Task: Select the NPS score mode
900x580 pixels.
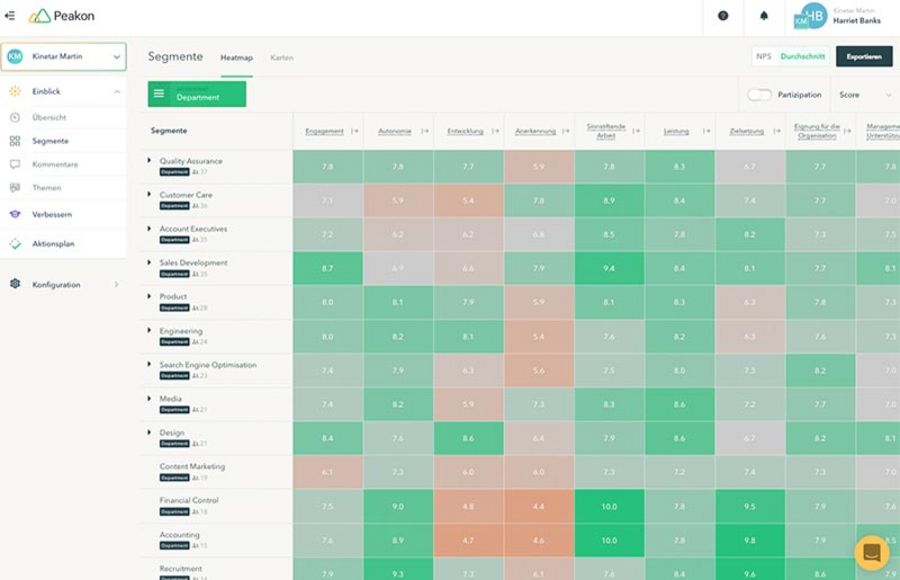Action: 764,56
